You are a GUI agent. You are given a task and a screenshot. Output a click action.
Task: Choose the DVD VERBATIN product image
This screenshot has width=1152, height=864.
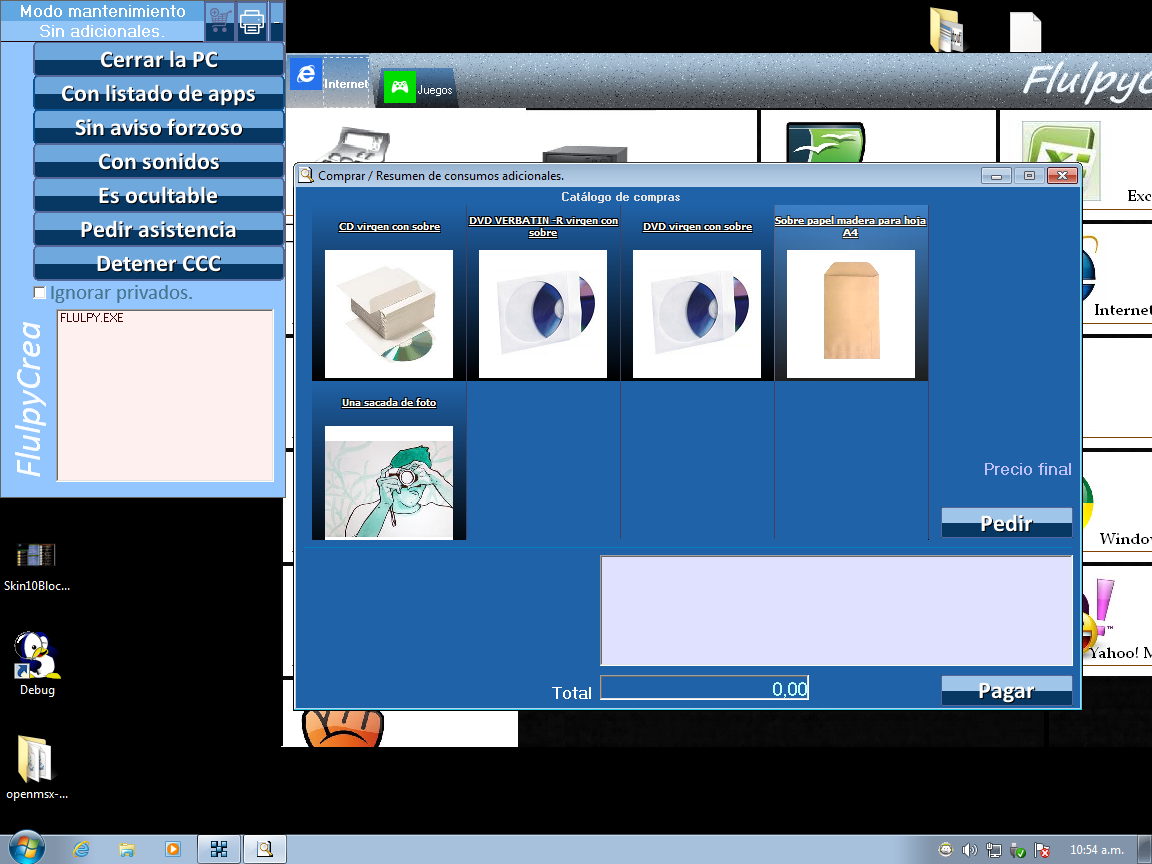(x=543, y=314)
